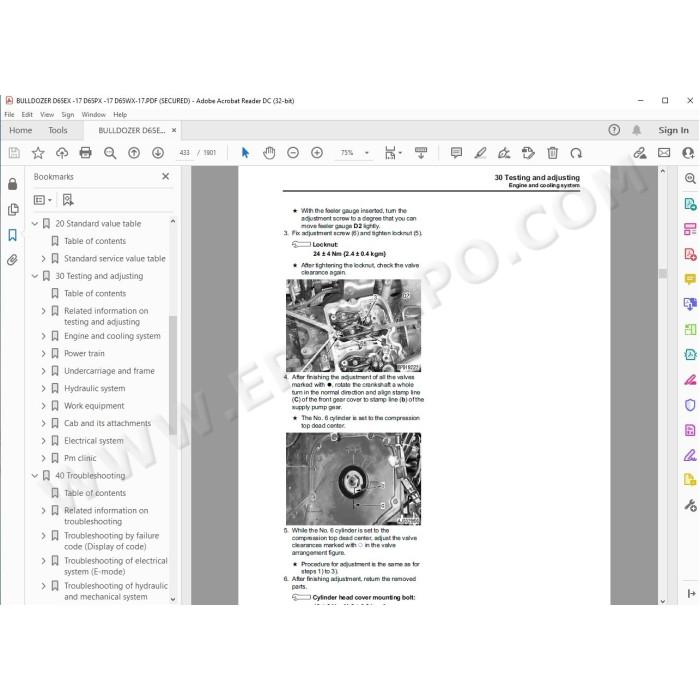
Task: Collapse the 30 Testing and adjusting bookmark
Action: 35,276
